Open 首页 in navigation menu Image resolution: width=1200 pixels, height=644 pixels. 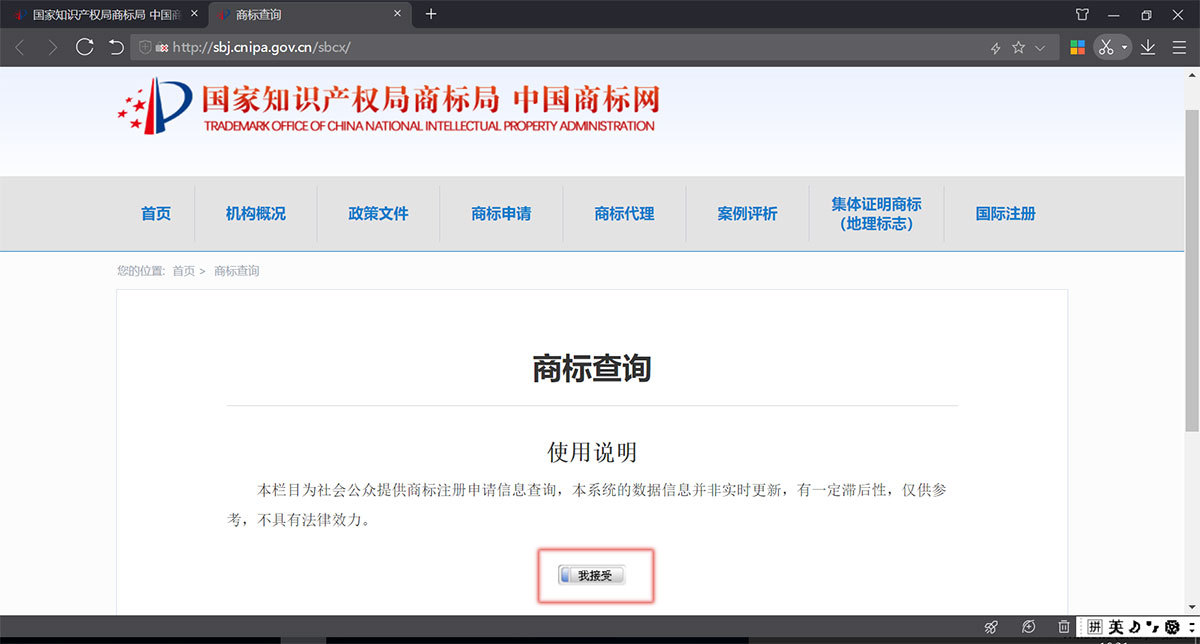(x=156, y=213)
